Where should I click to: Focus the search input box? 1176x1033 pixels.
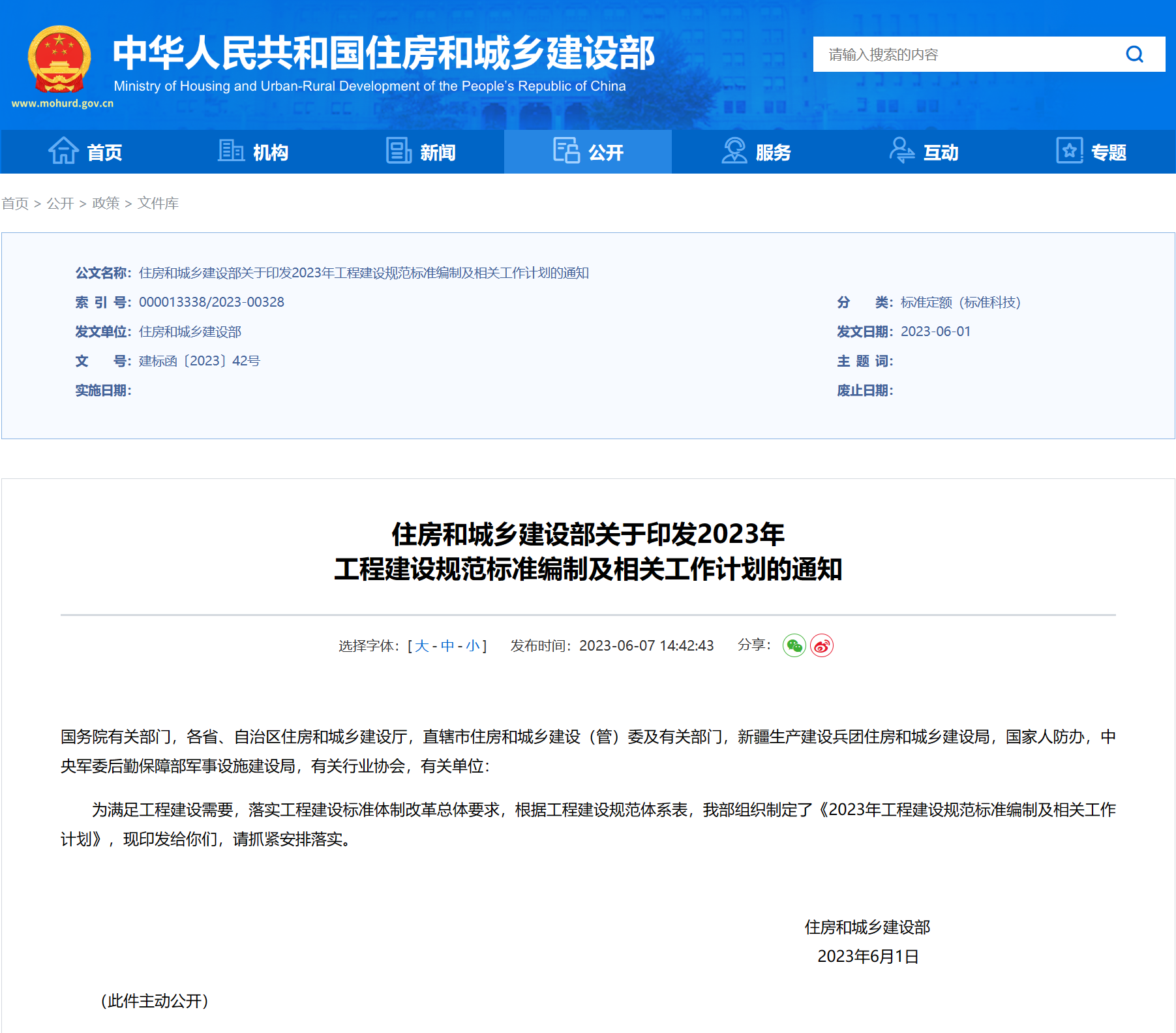(965, 54)
